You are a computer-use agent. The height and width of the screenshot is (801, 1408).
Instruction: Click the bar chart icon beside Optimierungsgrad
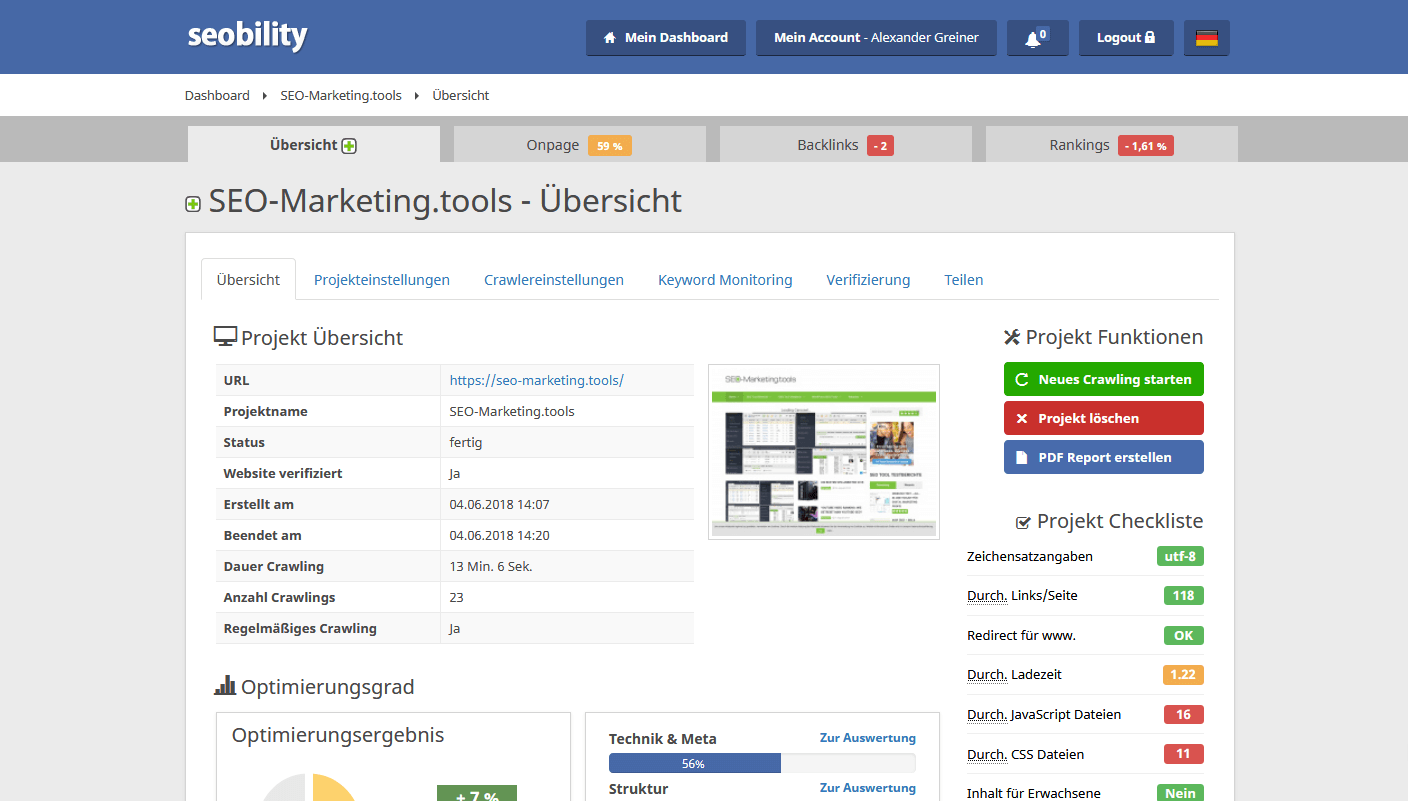[x=224, y=686]
